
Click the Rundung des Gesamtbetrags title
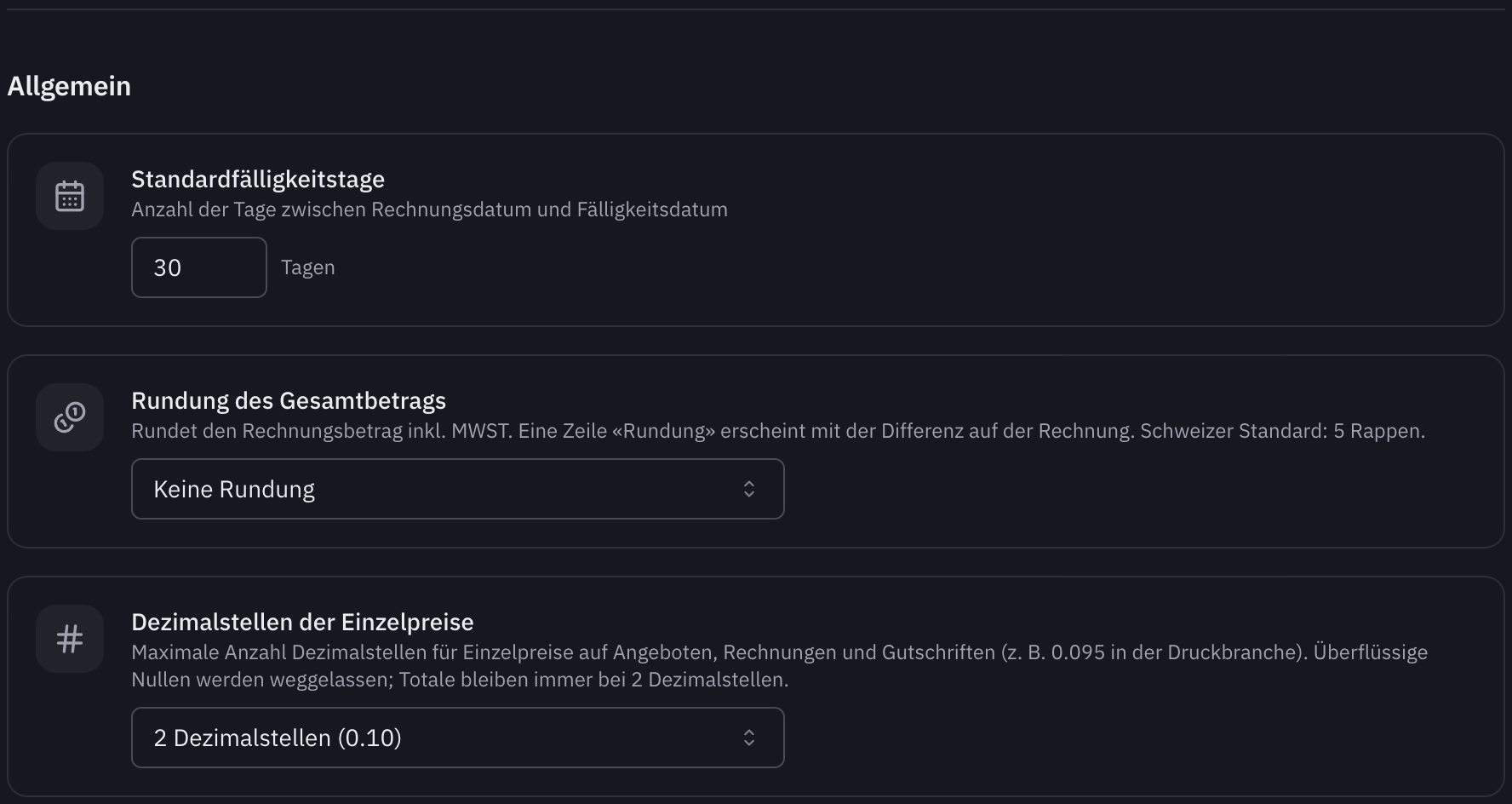289,400
